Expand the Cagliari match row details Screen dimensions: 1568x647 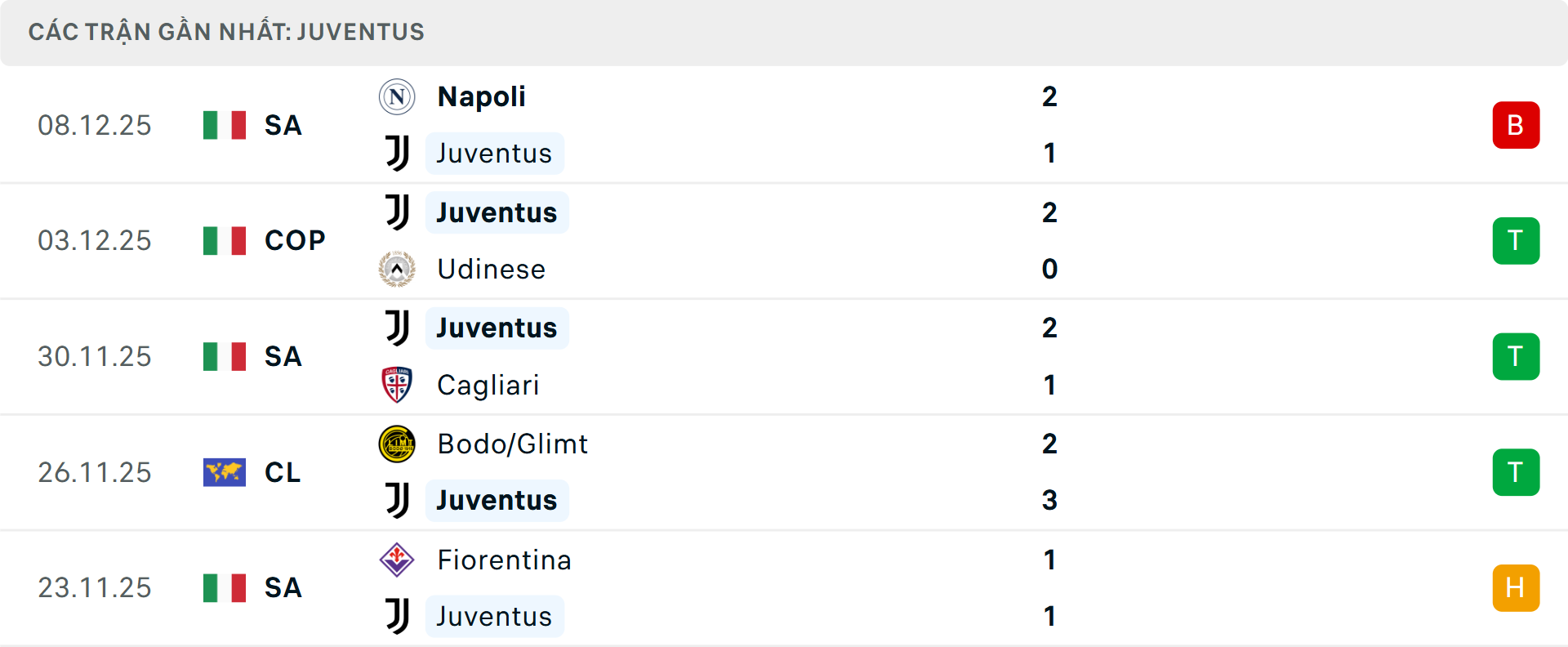pos(784,356)
